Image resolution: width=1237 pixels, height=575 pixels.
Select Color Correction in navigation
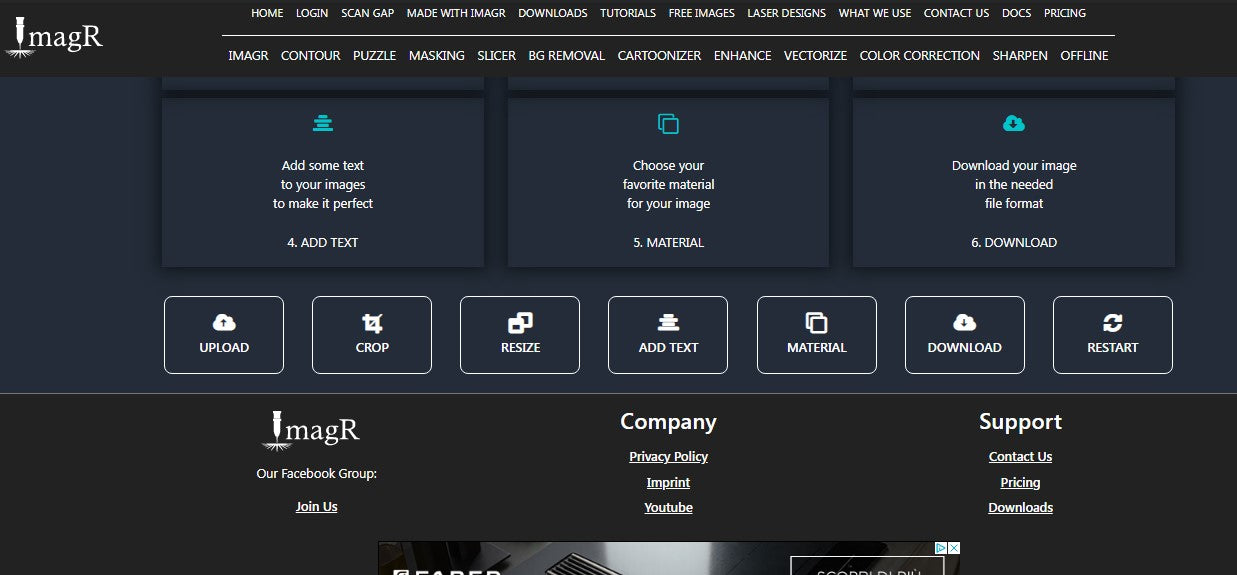tap(919, 56)
